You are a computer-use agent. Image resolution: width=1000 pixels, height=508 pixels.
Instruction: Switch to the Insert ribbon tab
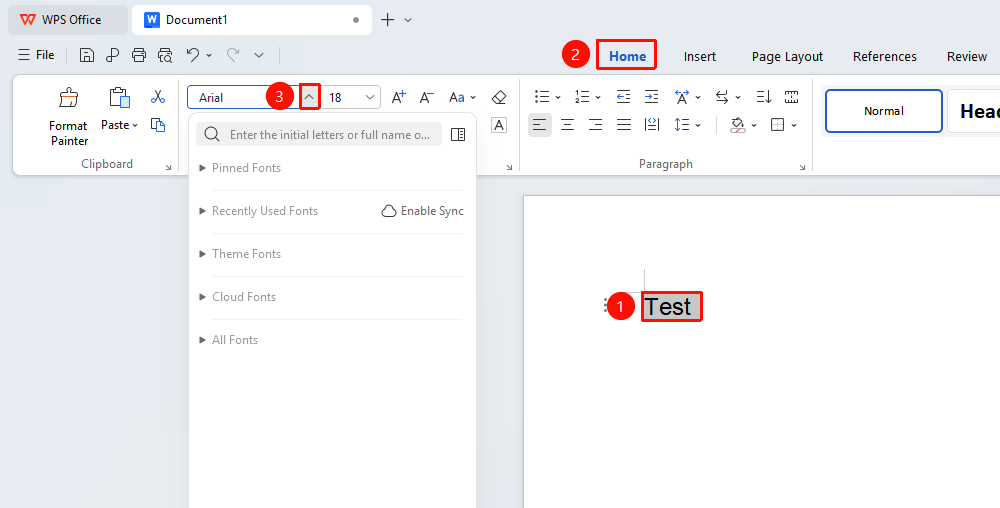coord(700,56)
